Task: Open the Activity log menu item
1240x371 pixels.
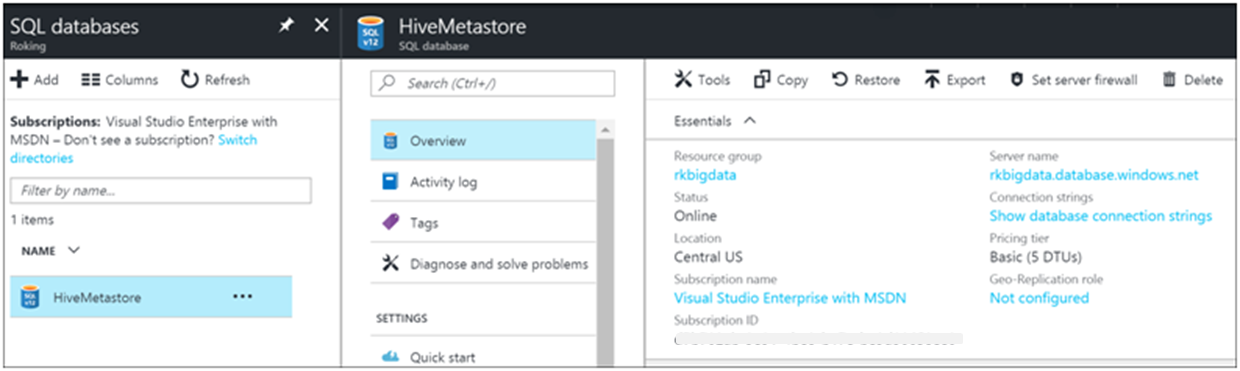Action: (x=483, y=182)
